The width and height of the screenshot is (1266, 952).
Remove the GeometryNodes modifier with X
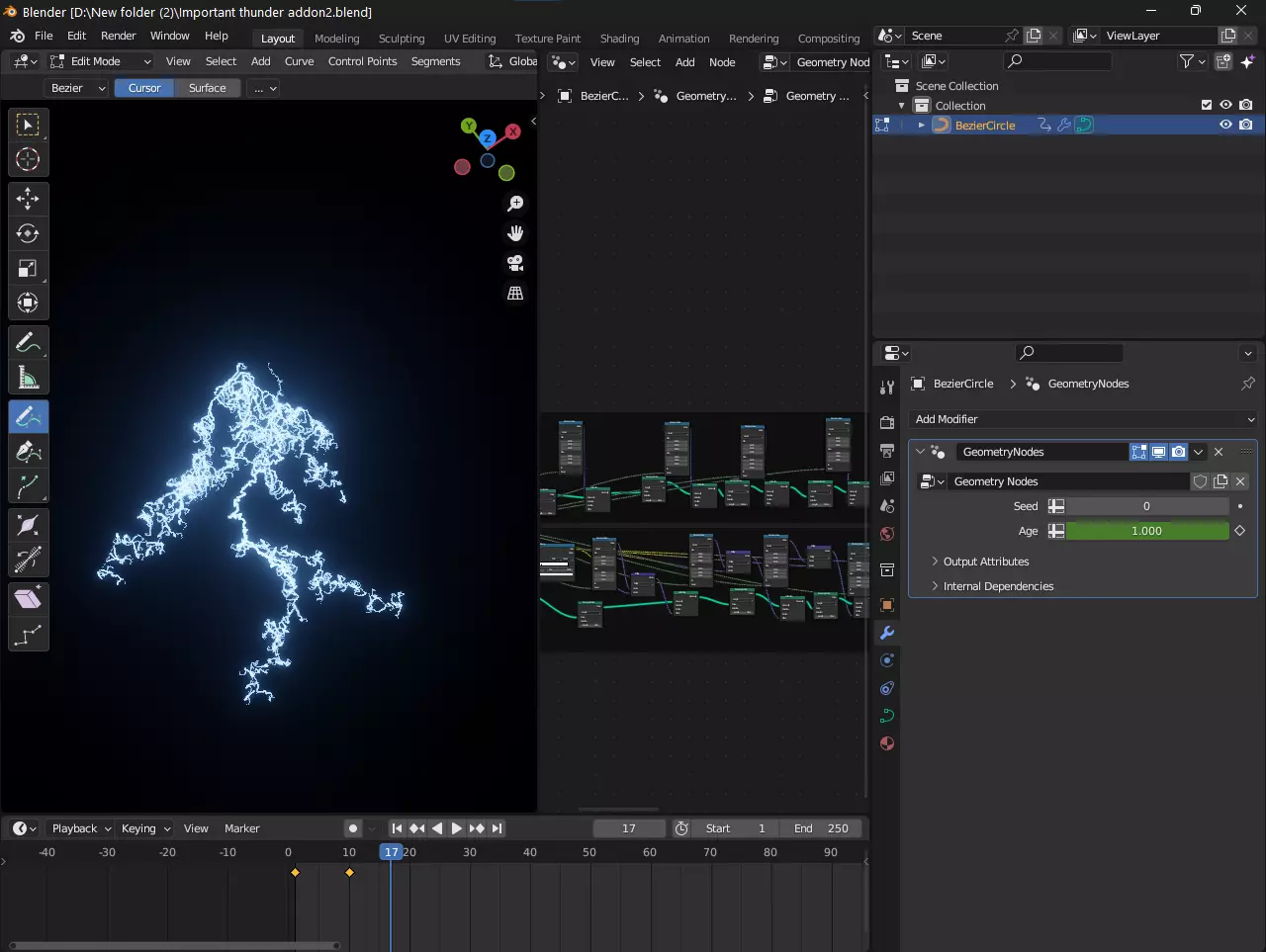coord(1219,452)
